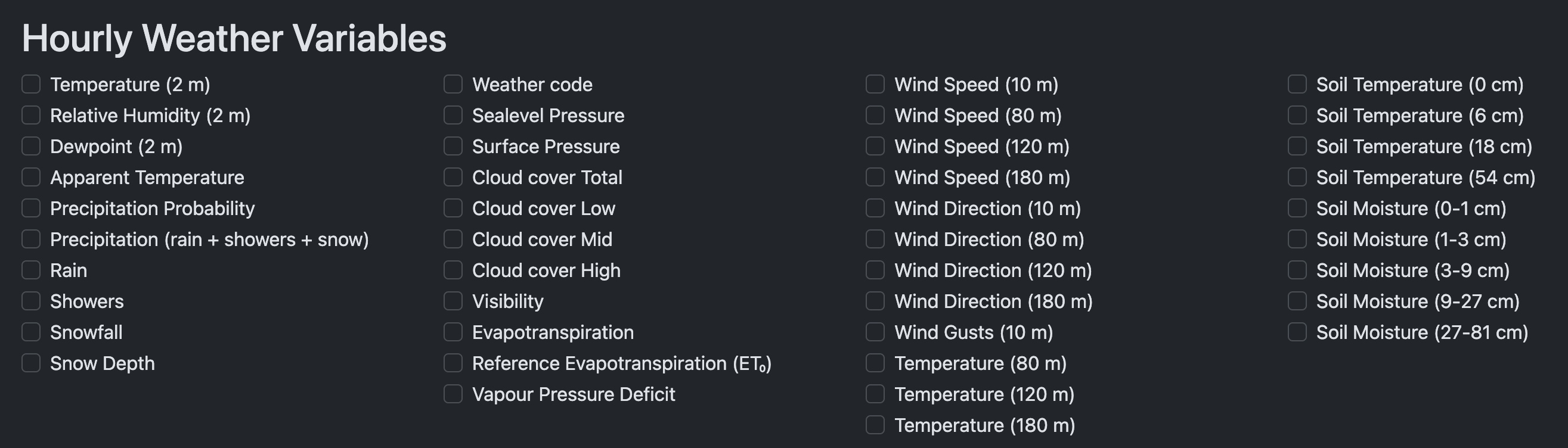The height and width of the screenshot is (448, 1568).
Task: Tick Reference Evapotranspiration (ET₀) checkbox
Action: point(453,363)
